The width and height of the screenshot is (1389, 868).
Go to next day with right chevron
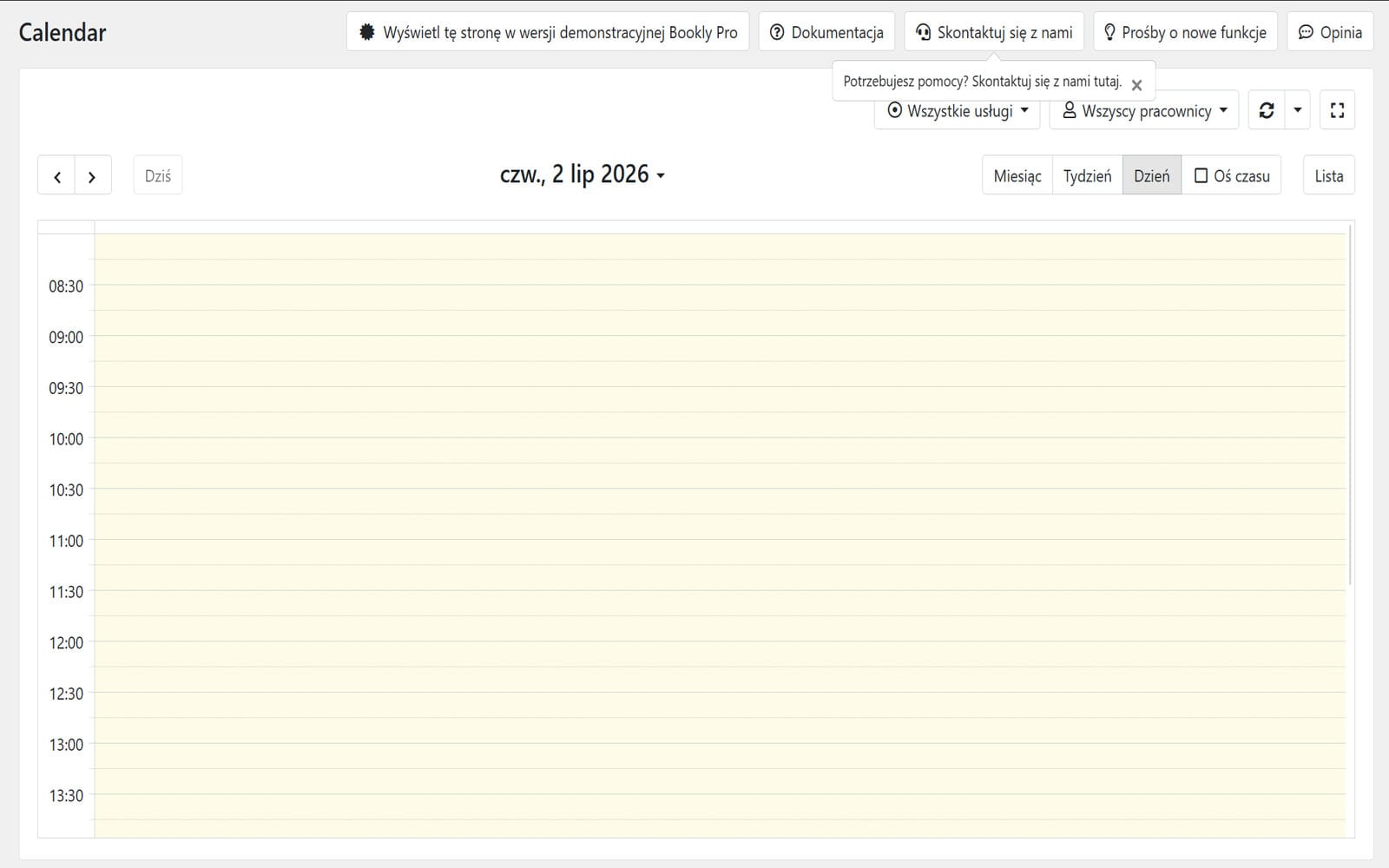click(x=92, y=176)
